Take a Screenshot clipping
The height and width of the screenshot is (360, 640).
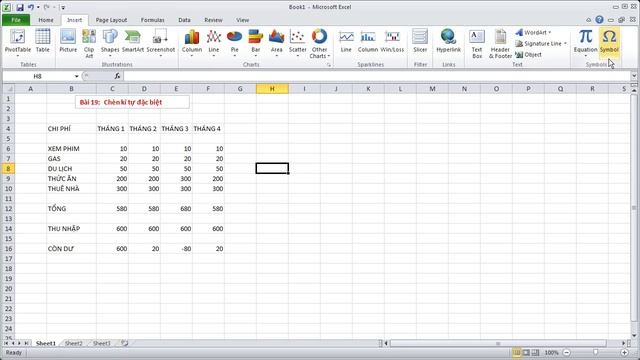coord(160,42)
